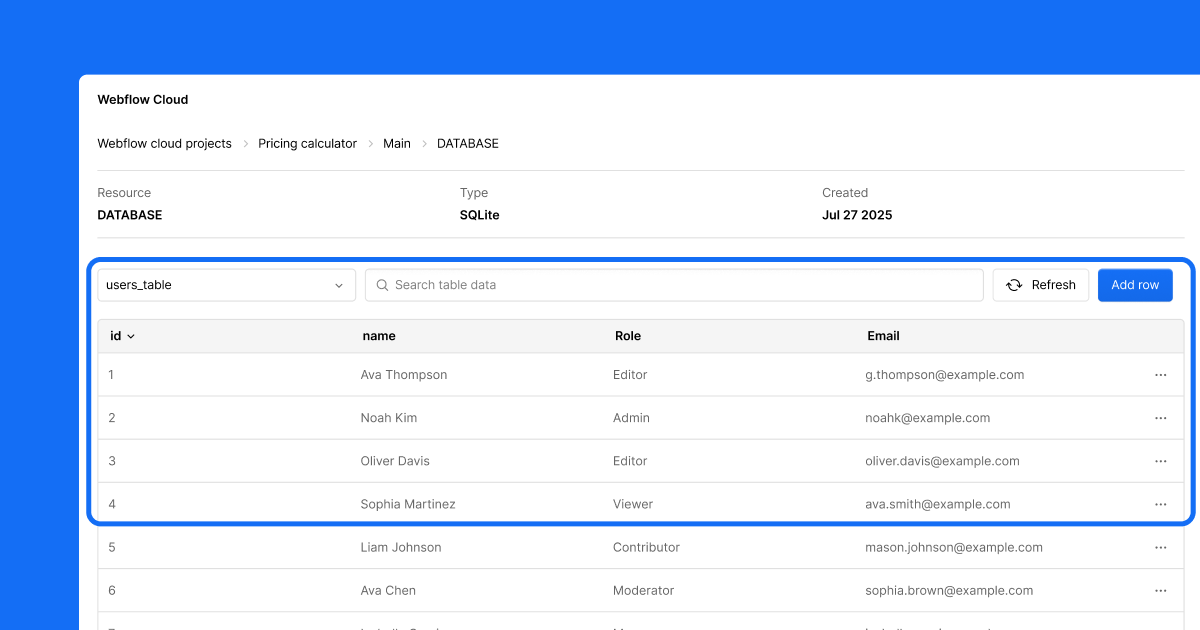Navigate to Pricing calculator via breadcrumb
The height and width of the screenshot is (630, 1200).
307,143
